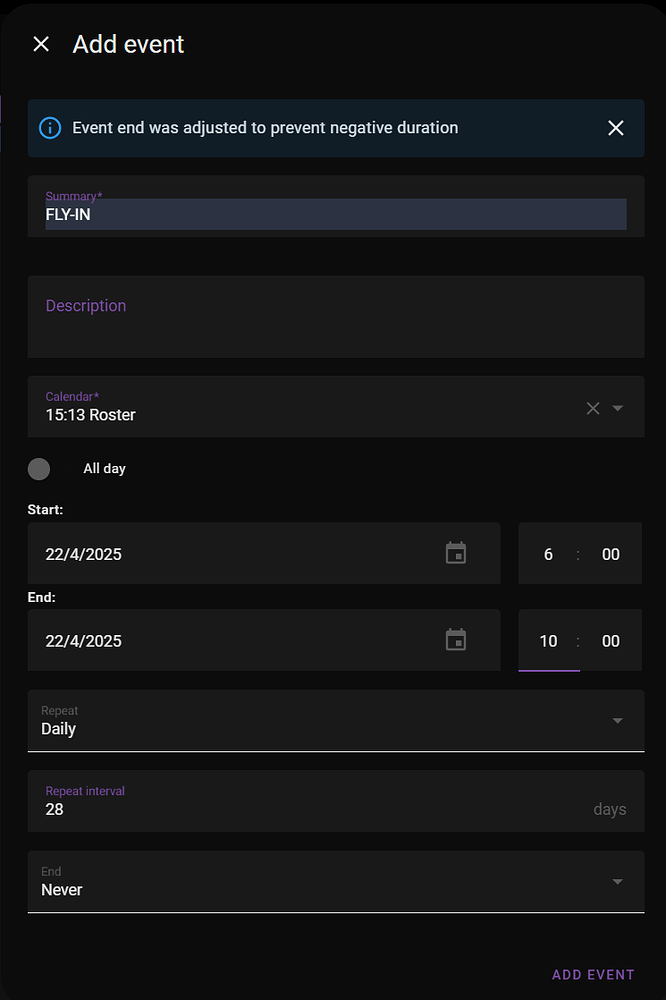Click the start date text field
Viewport: 666px width, 1000px height.
pos(230,554)
